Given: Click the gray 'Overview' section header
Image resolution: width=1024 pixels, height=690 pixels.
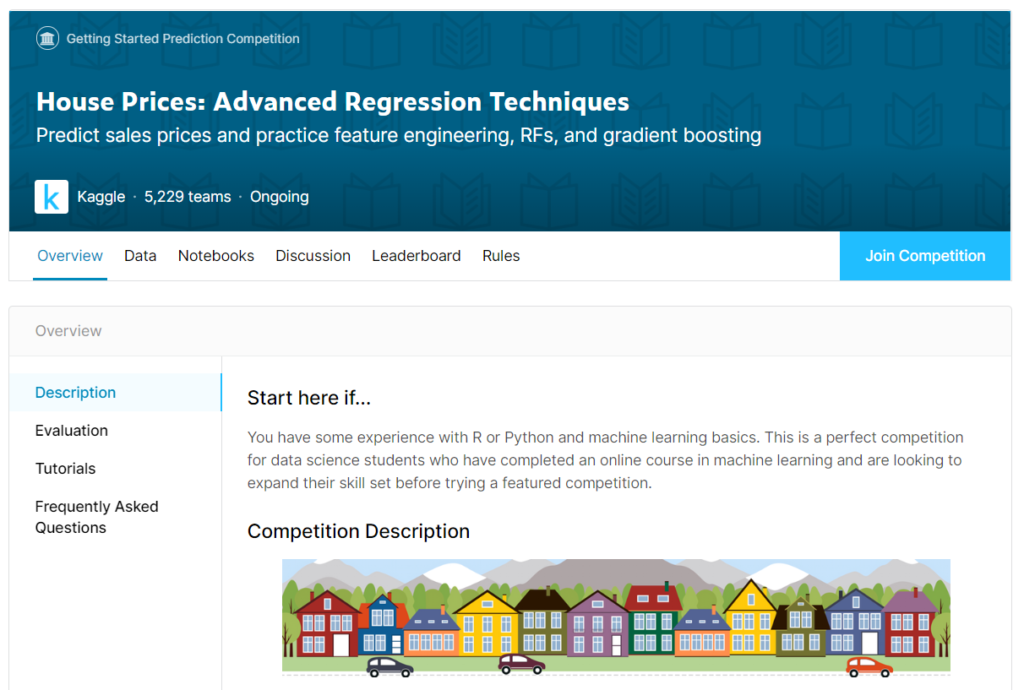Looking at the screenshot, I should tap(69, 331).
